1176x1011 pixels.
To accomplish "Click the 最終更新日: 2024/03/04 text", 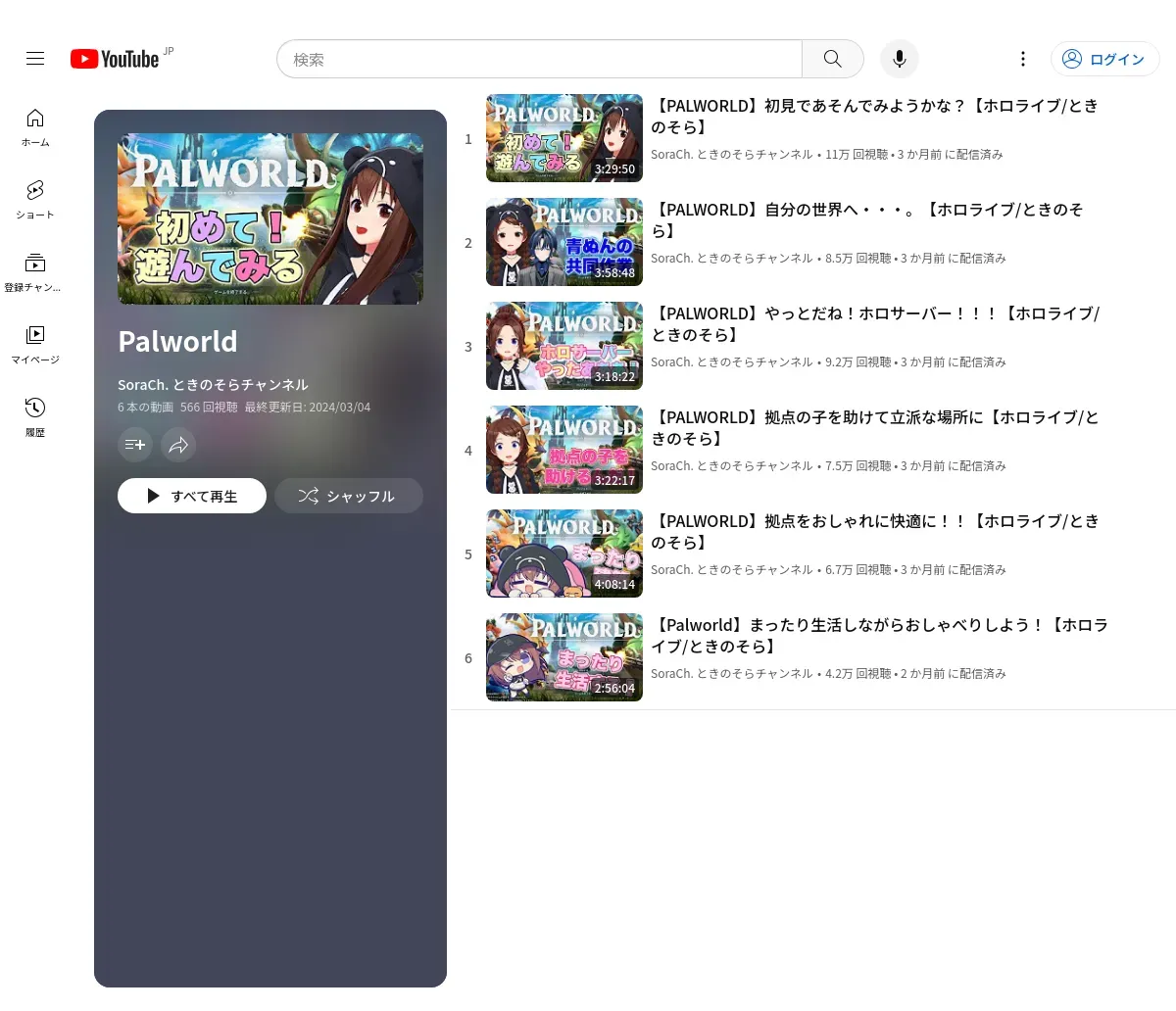I will 308,408.
